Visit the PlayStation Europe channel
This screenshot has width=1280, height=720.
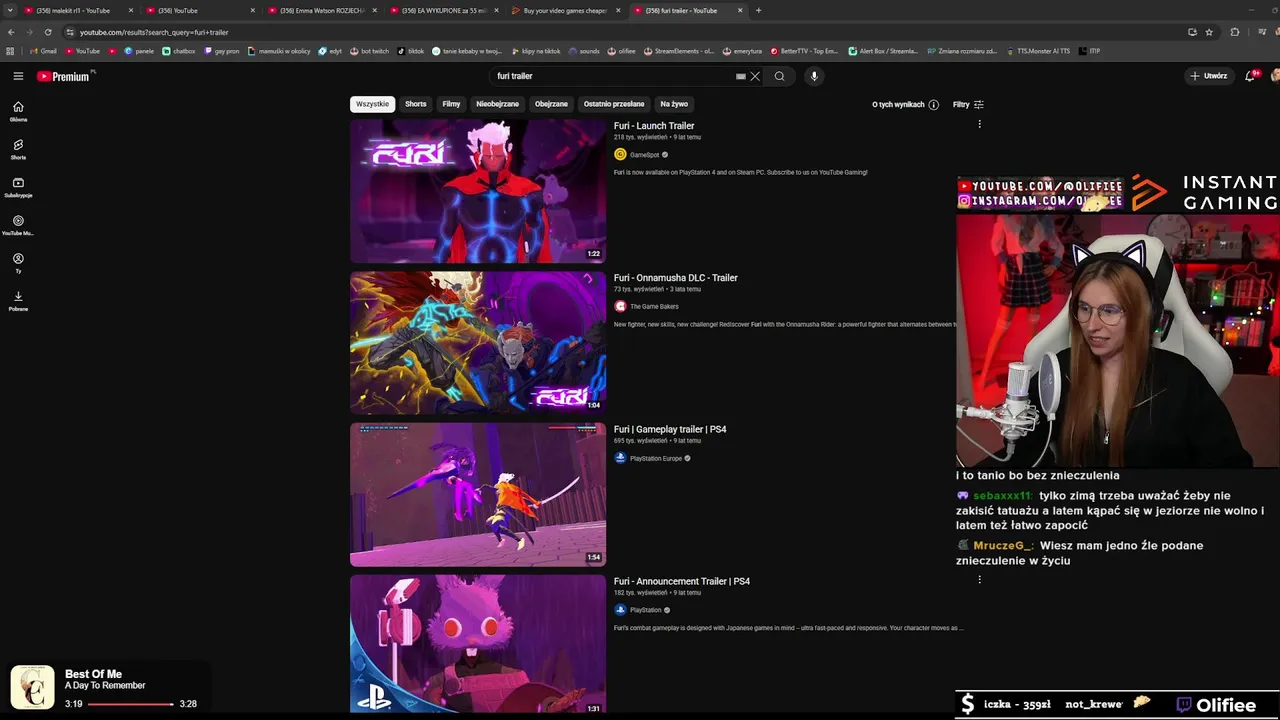(x=656, y=458)
